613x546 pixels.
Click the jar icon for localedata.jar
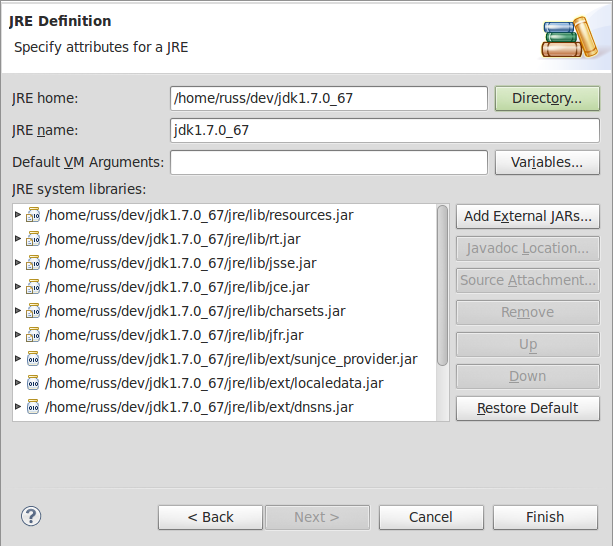(33, 383)
